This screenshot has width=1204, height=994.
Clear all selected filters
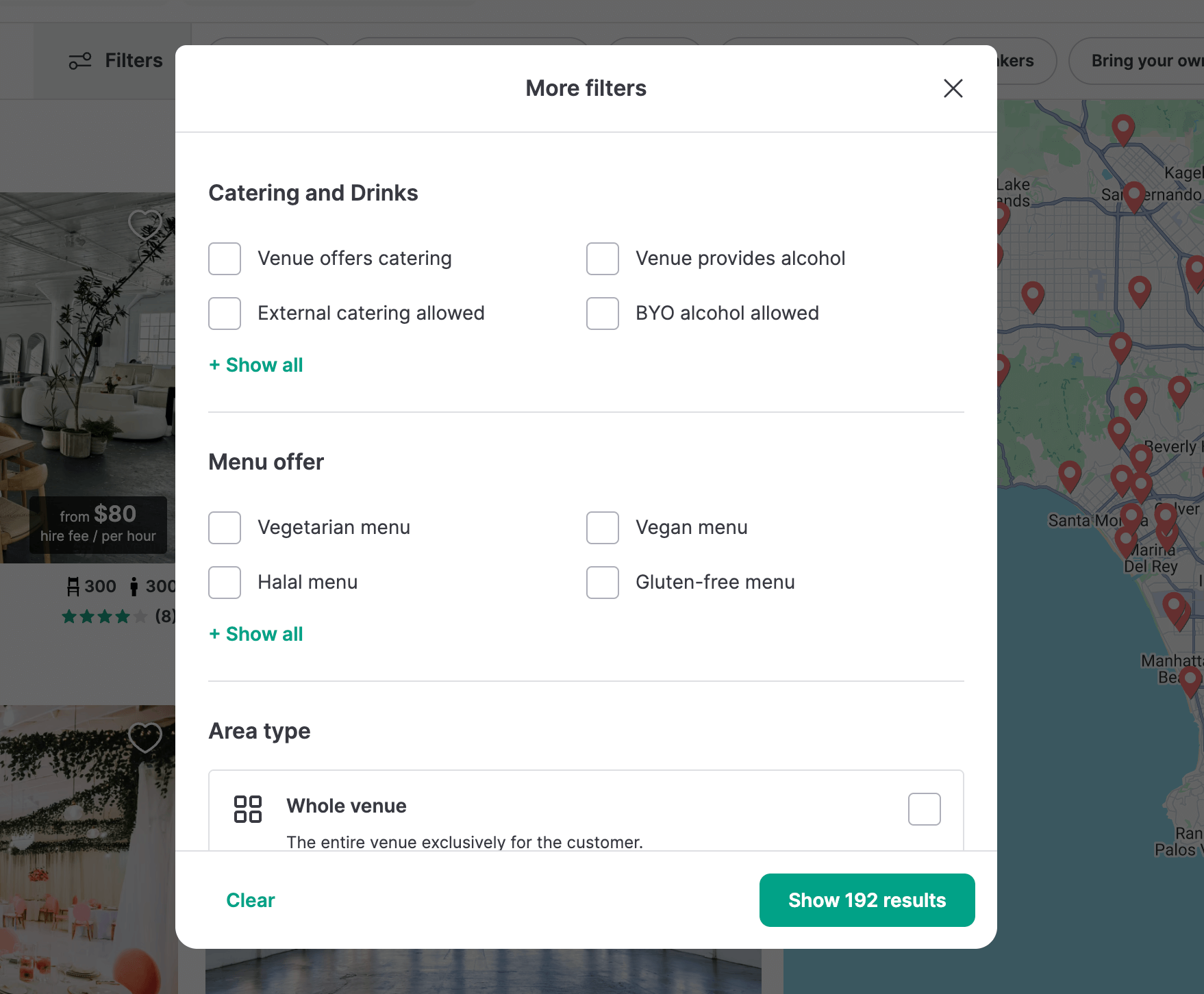[x=250, y=900]
